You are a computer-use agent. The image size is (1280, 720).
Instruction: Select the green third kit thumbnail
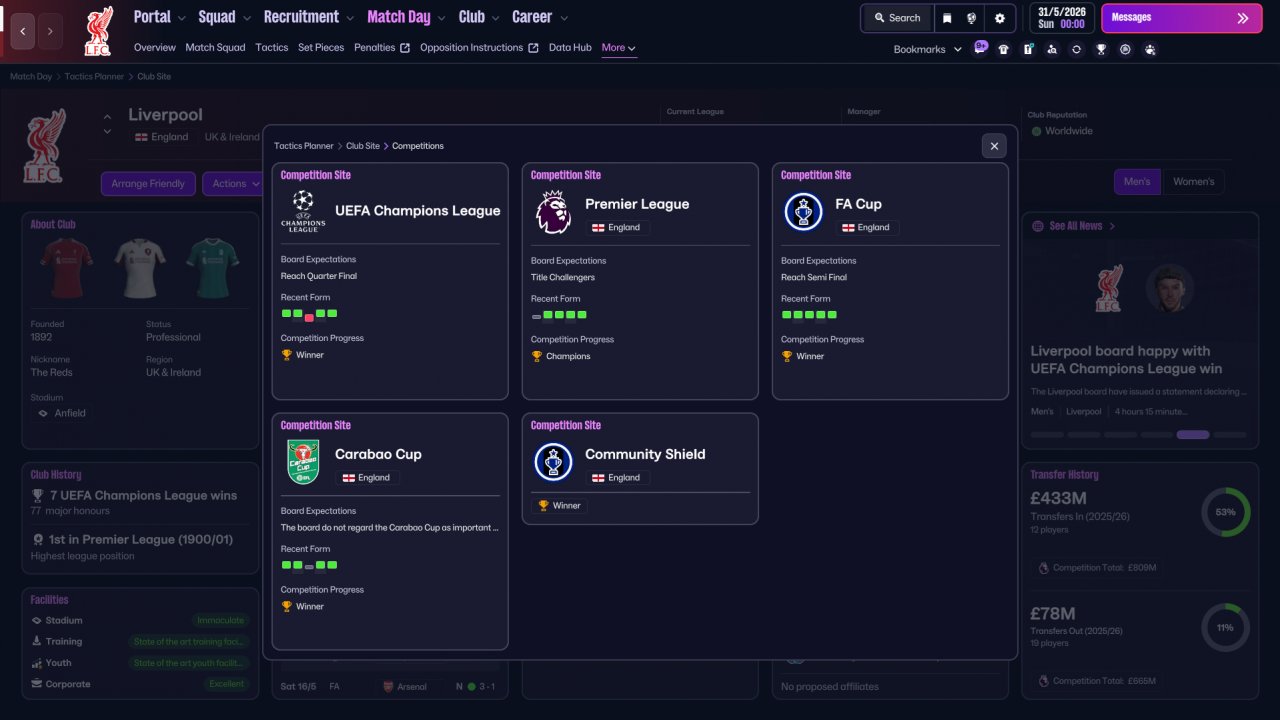click(212, 269)
